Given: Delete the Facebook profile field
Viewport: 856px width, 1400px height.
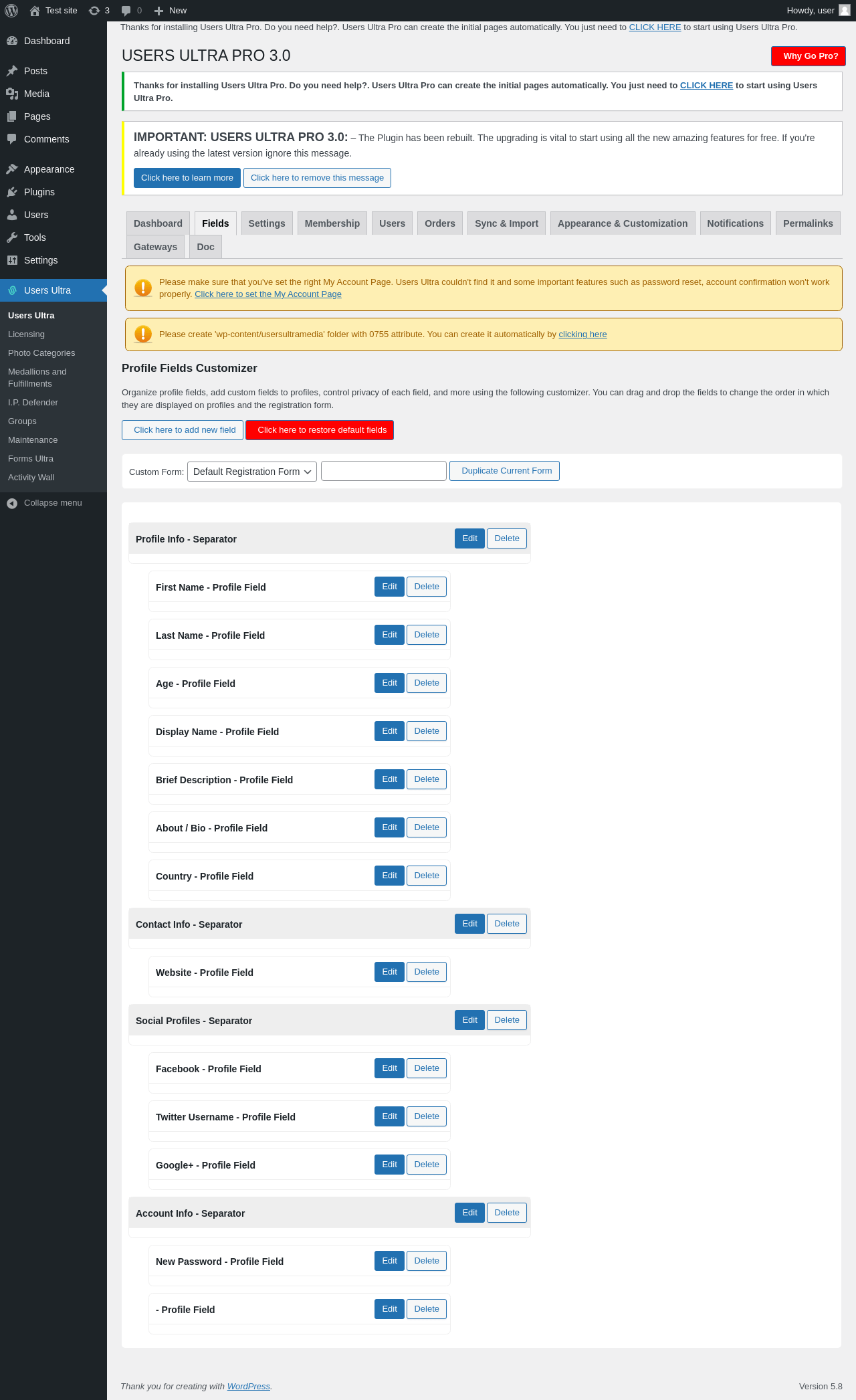Looking at the screenshot, I should pos(427,1068).
